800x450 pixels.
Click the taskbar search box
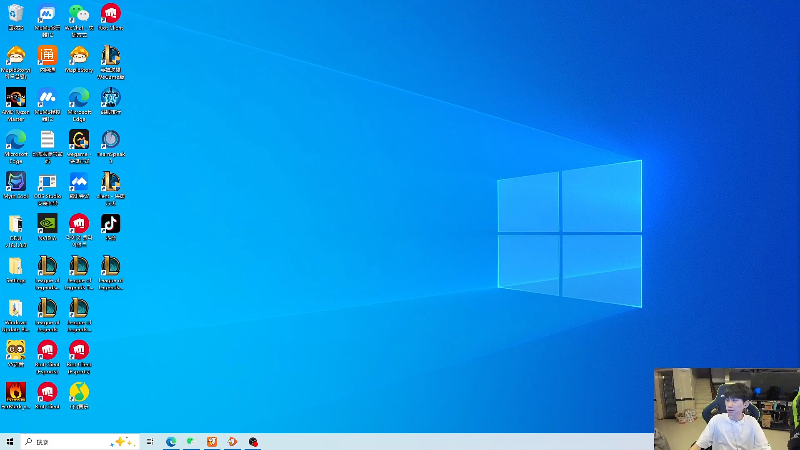pyautogui.click(x=80, y=442)
